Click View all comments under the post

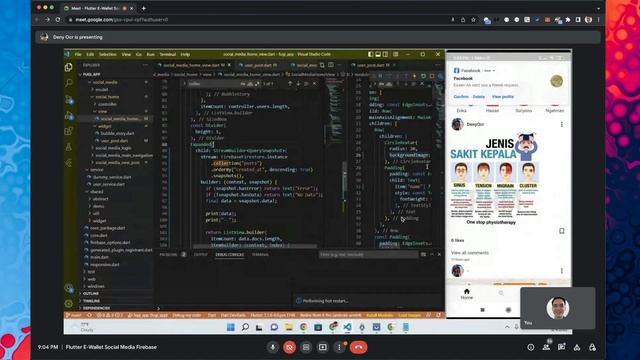(469, 253)
